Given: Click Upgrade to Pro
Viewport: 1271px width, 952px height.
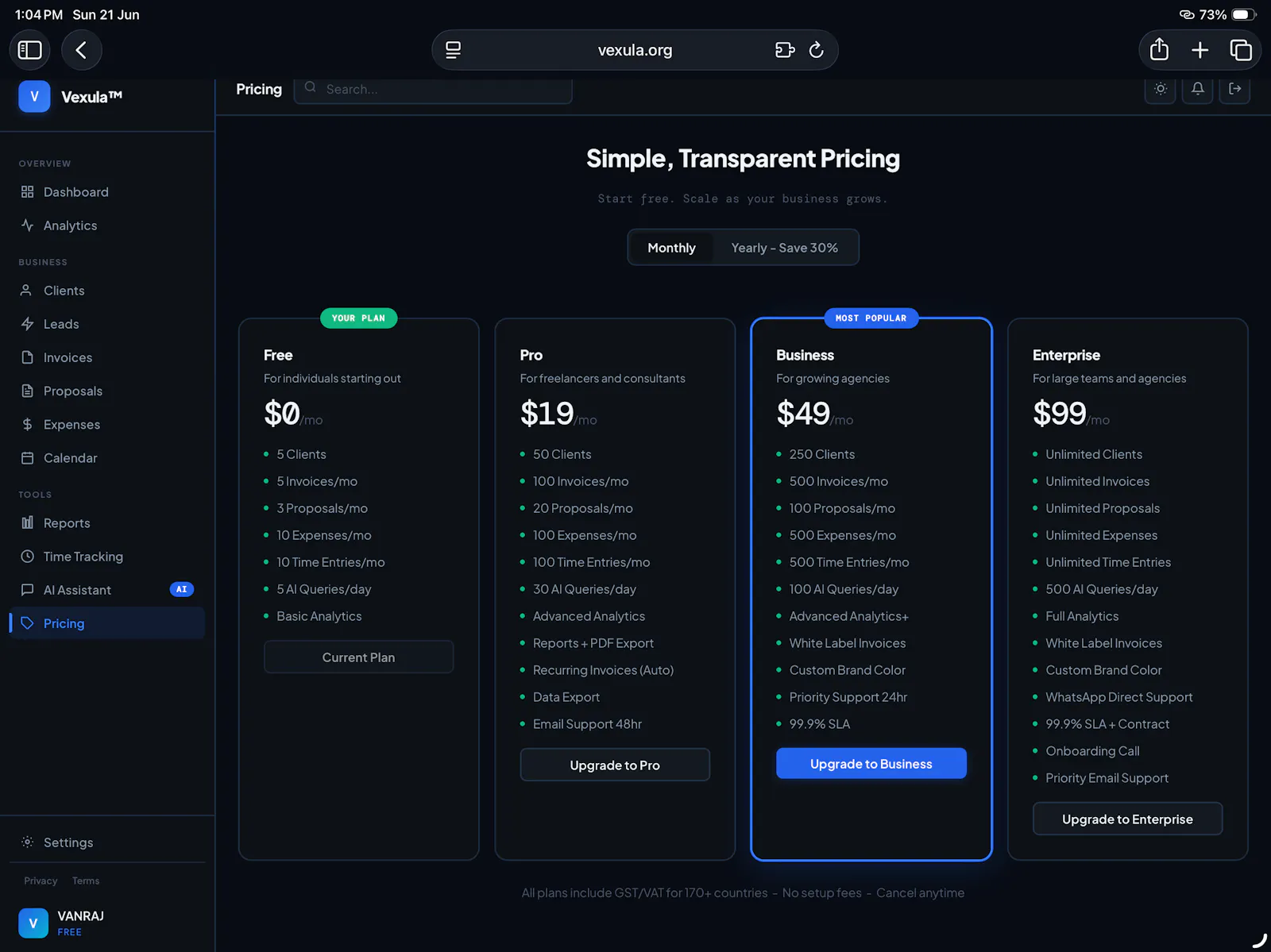Looking at the screenshot, I should point(615,765).
